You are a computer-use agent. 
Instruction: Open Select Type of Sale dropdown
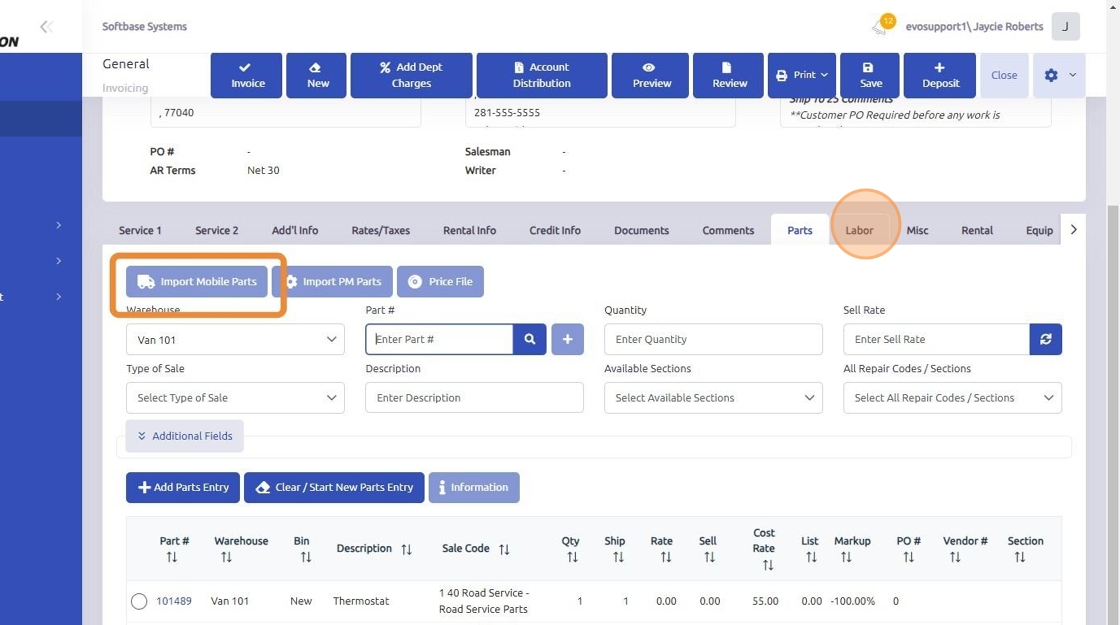click(235, 398)
